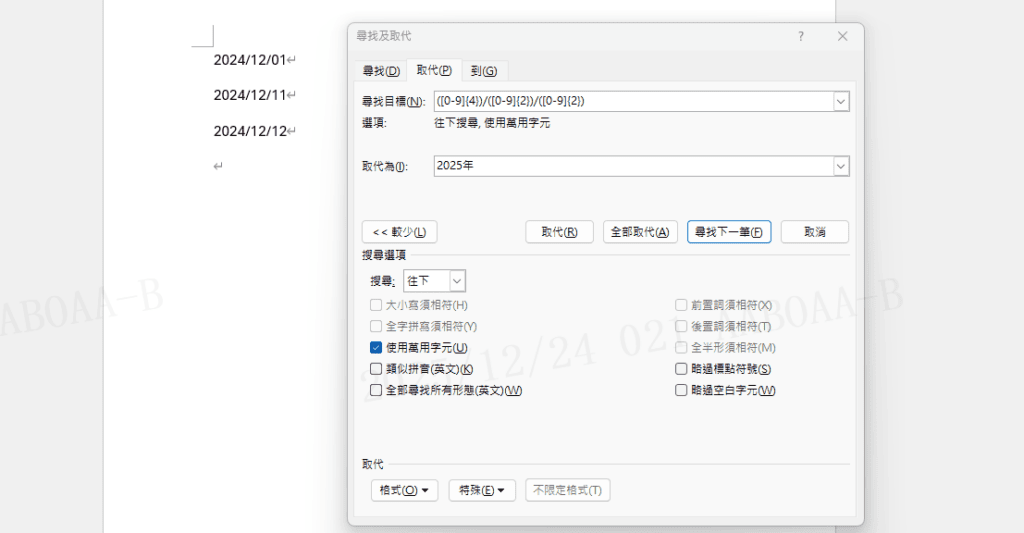
Task: Click 全部取代 to replace all
Action: 640,232
